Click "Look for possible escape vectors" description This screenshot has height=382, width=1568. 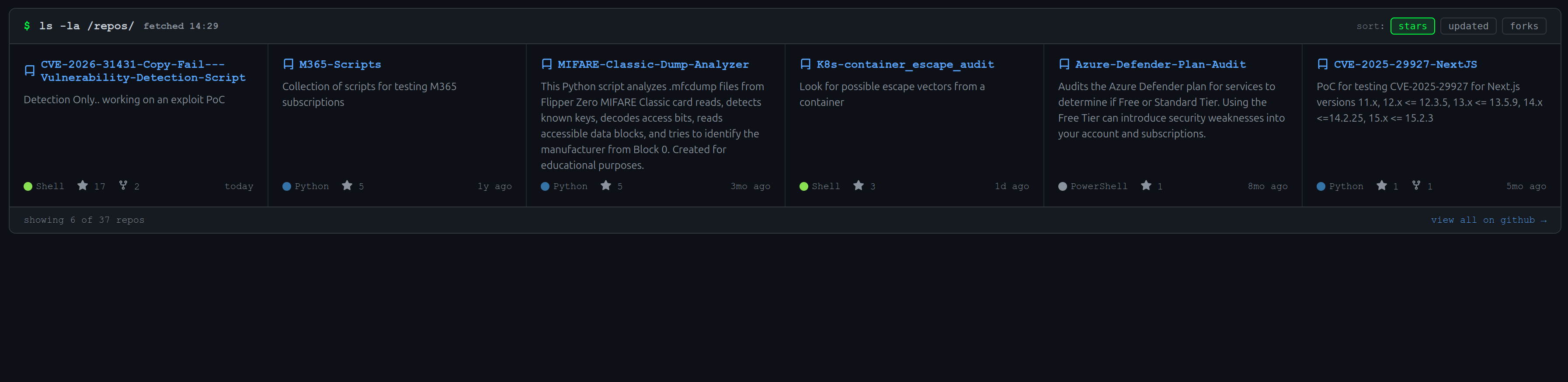892,95
